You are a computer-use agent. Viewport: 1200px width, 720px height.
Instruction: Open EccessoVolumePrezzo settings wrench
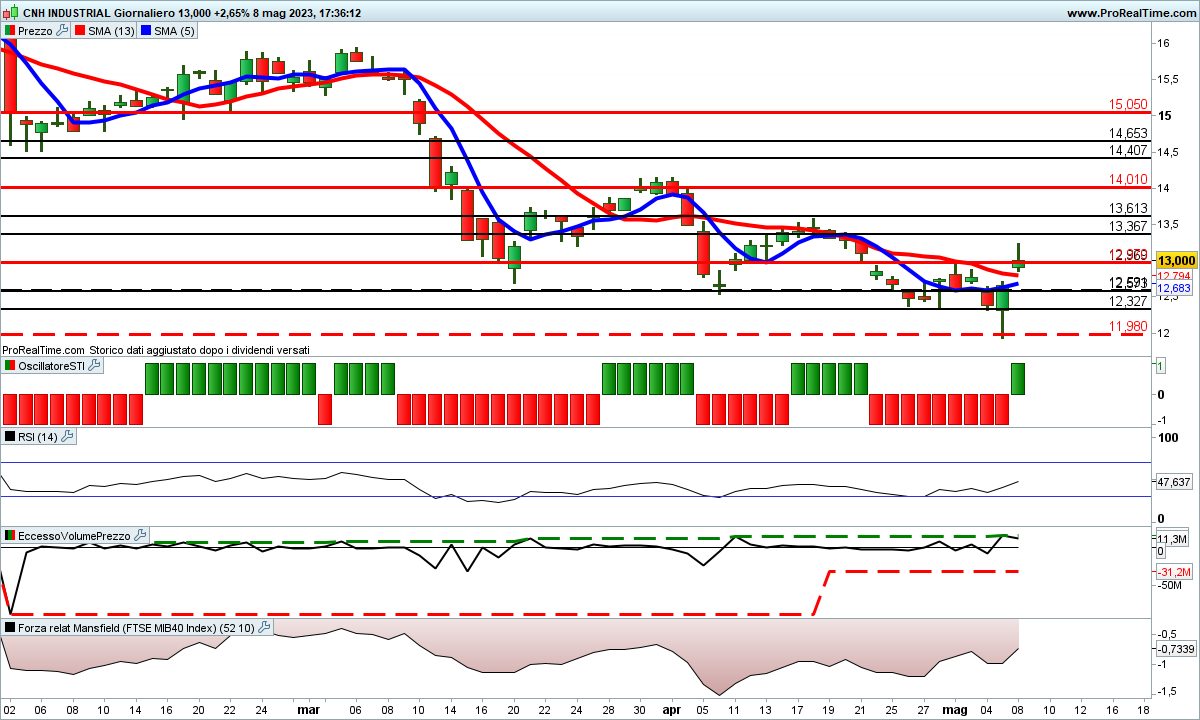141,536
